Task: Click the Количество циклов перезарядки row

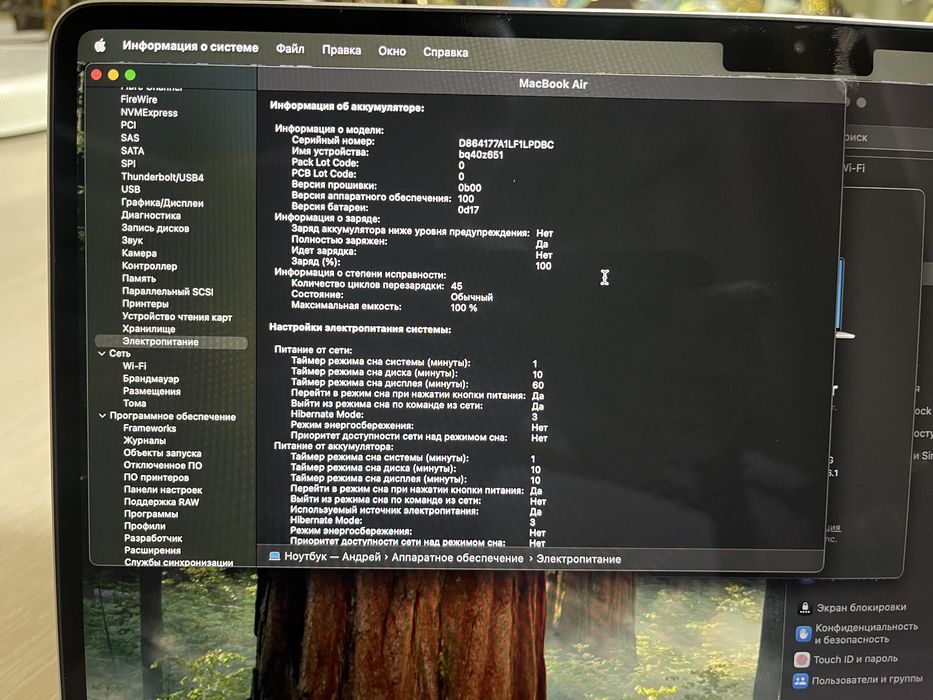Action: coord(377,285)
